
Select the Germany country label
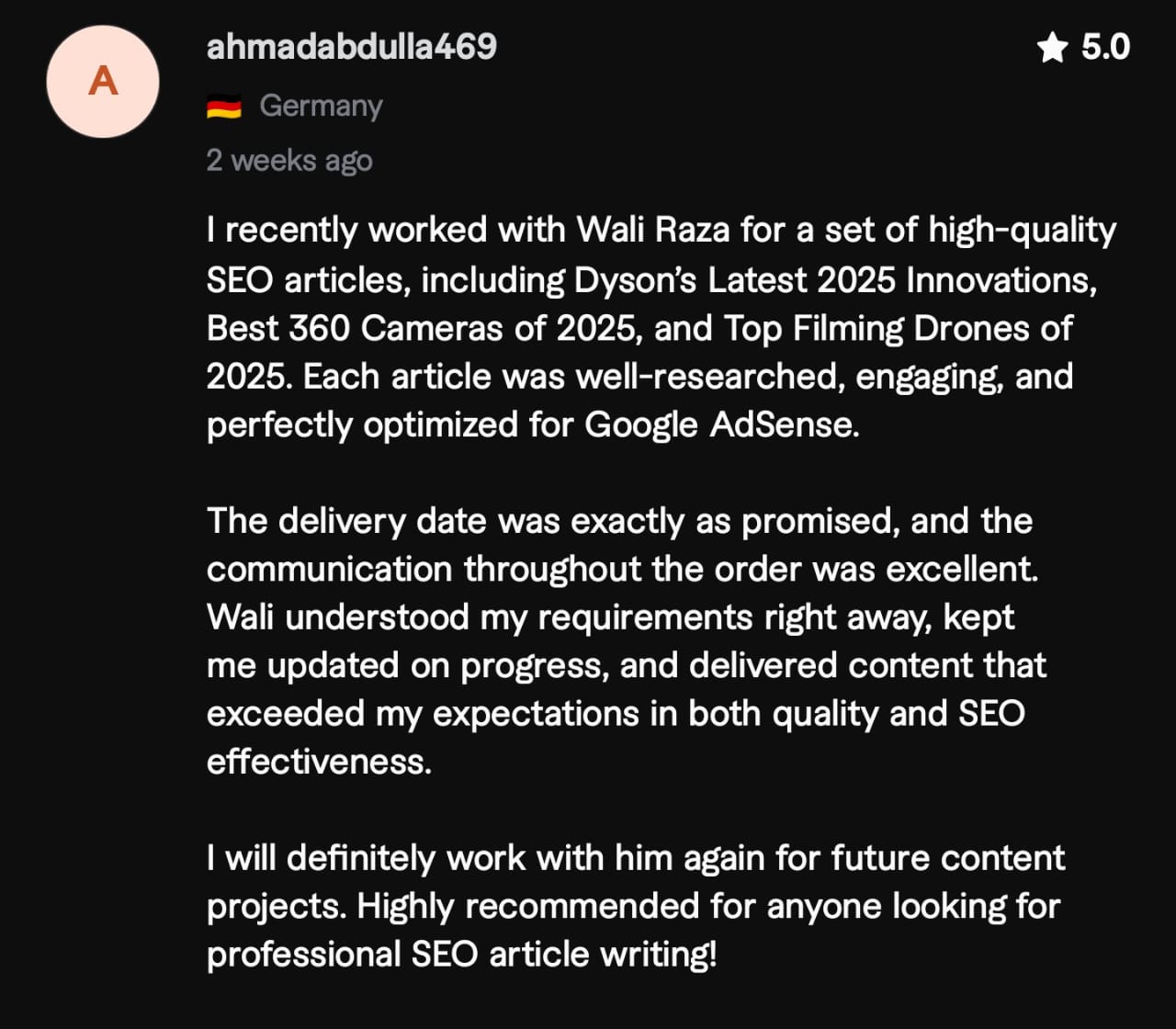(x=321, y=107)
